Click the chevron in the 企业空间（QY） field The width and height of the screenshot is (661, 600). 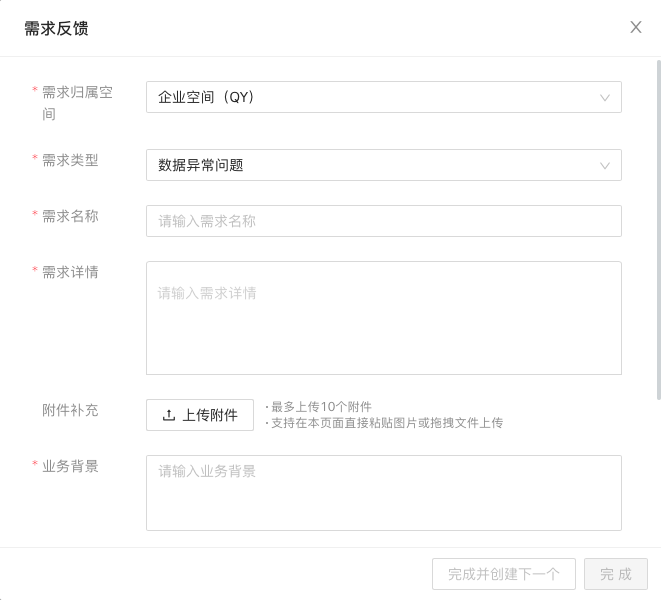[x=605, y=98]
